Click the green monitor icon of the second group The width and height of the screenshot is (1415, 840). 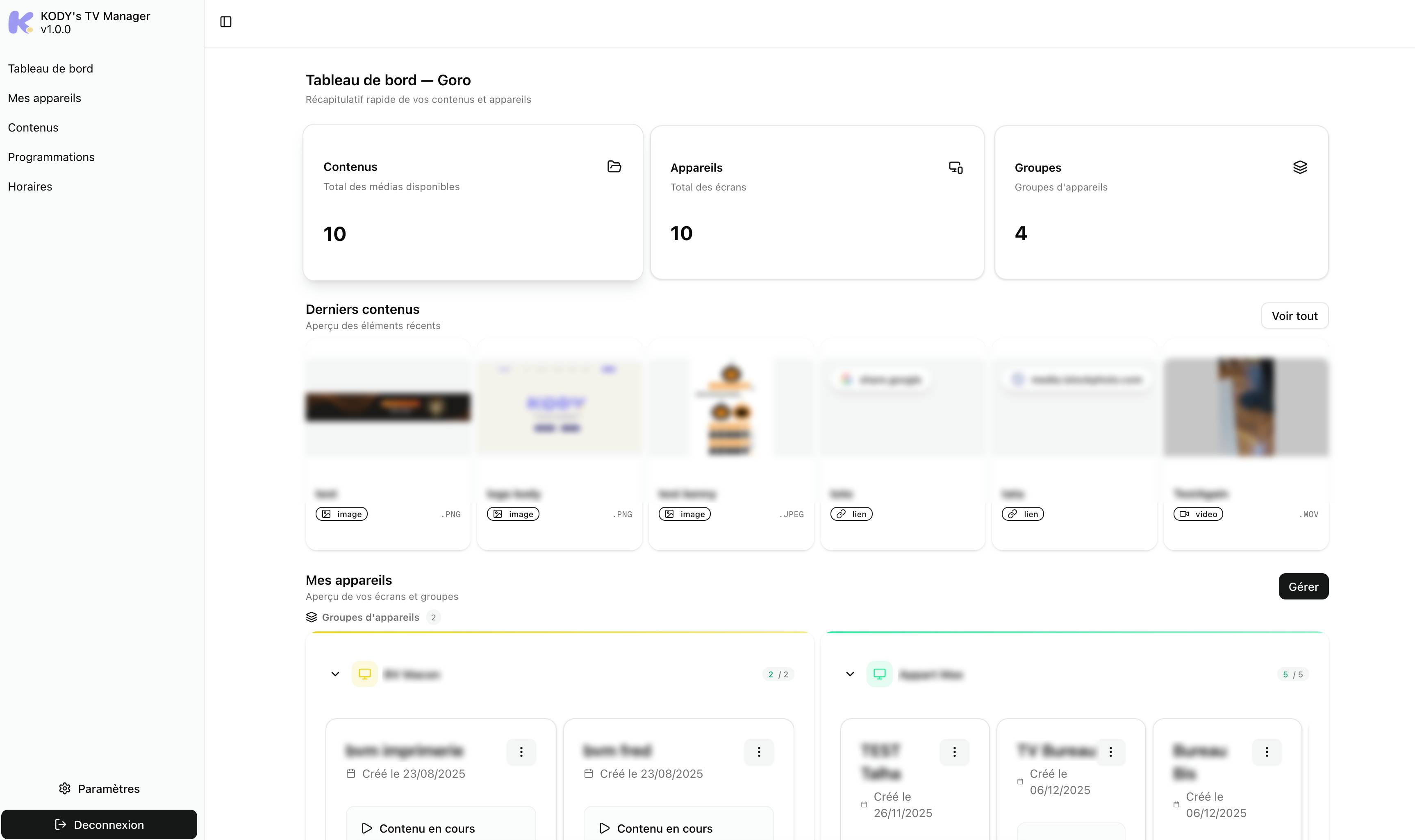pos(879,674)
